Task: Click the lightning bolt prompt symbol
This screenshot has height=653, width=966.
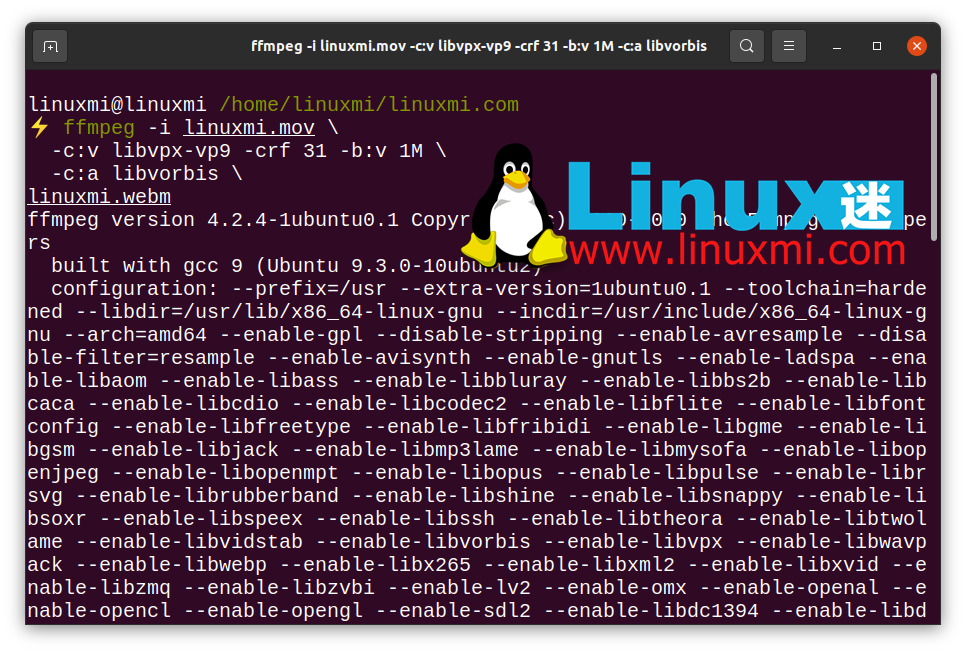Action: point(39,128)
